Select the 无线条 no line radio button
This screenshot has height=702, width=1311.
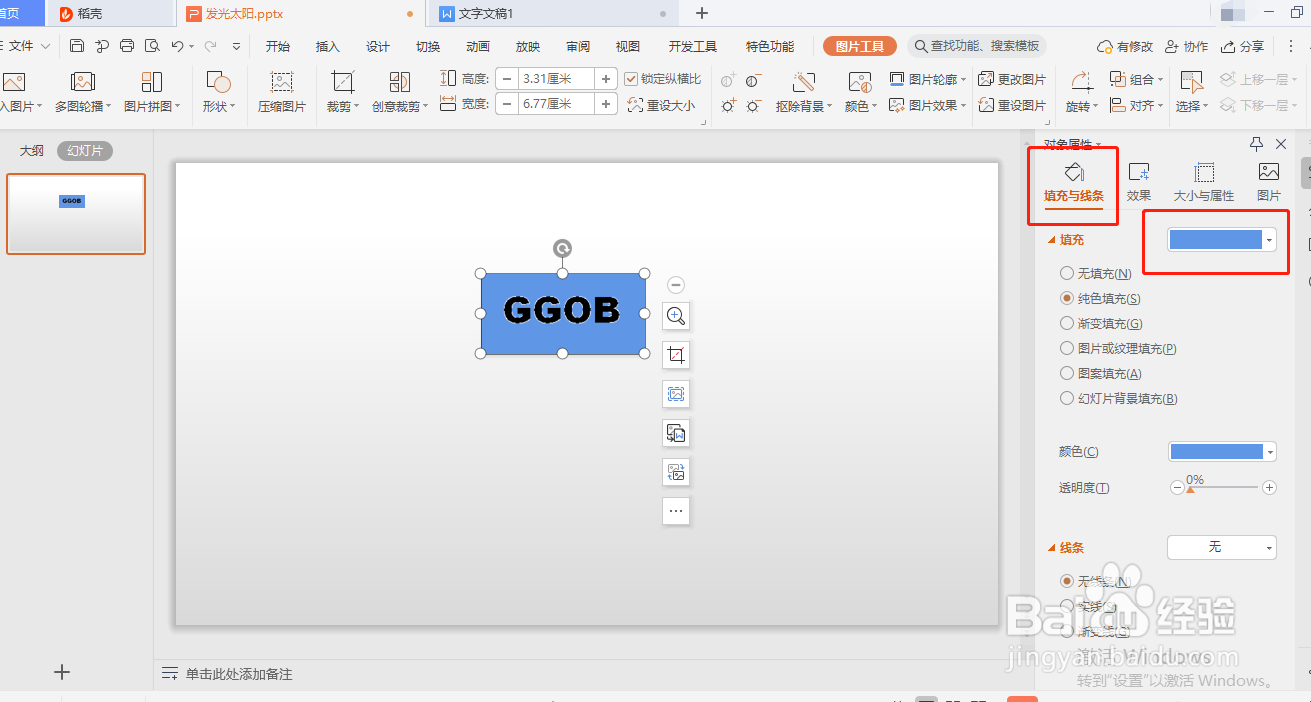coord(1067,580)
